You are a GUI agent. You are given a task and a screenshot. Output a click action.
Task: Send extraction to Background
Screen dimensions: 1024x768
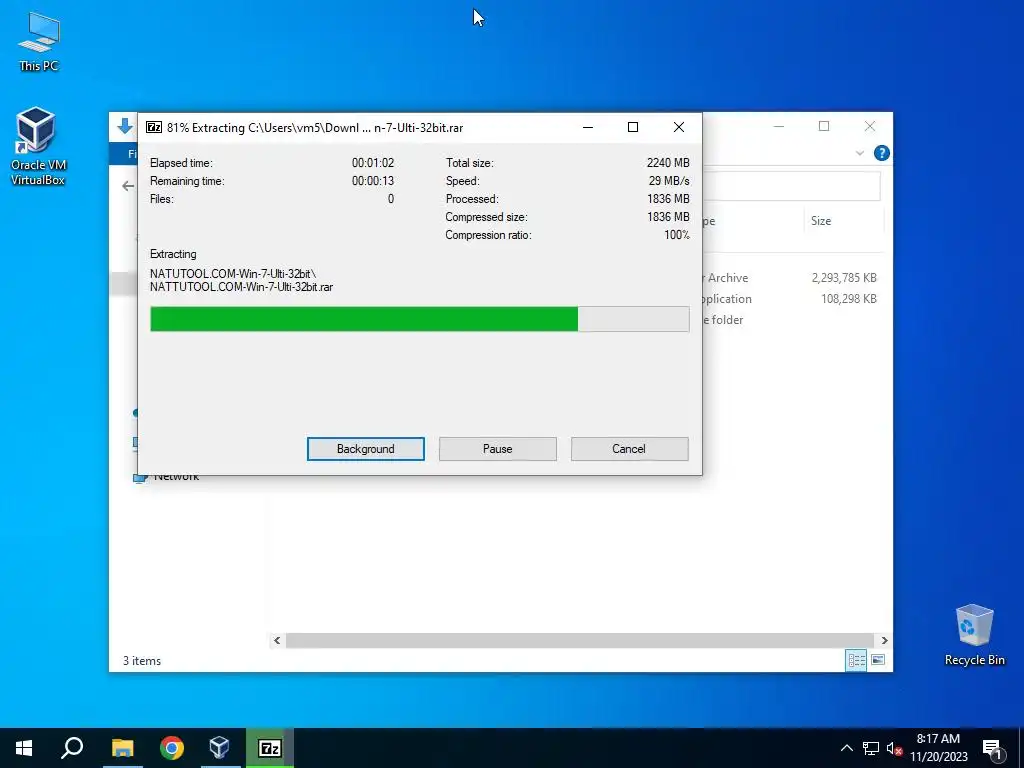coord(366,449)
